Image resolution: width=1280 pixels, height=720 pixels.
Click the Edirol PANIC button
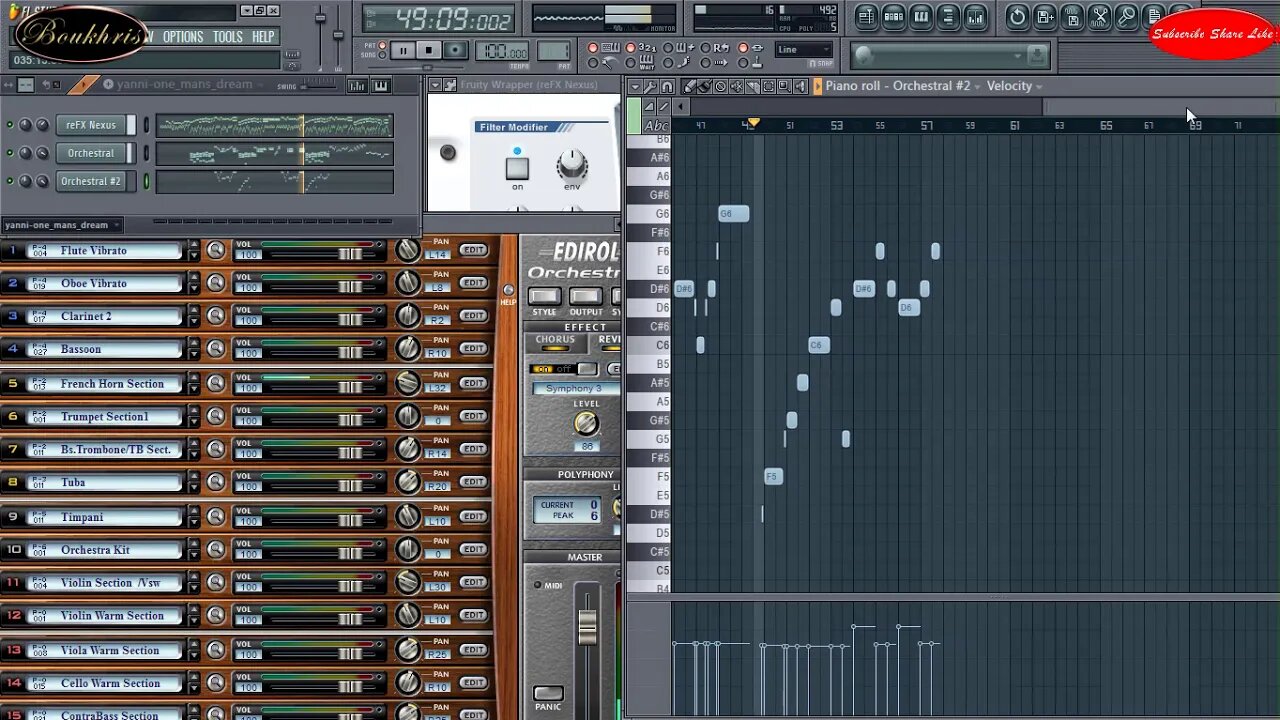[548, 693]
